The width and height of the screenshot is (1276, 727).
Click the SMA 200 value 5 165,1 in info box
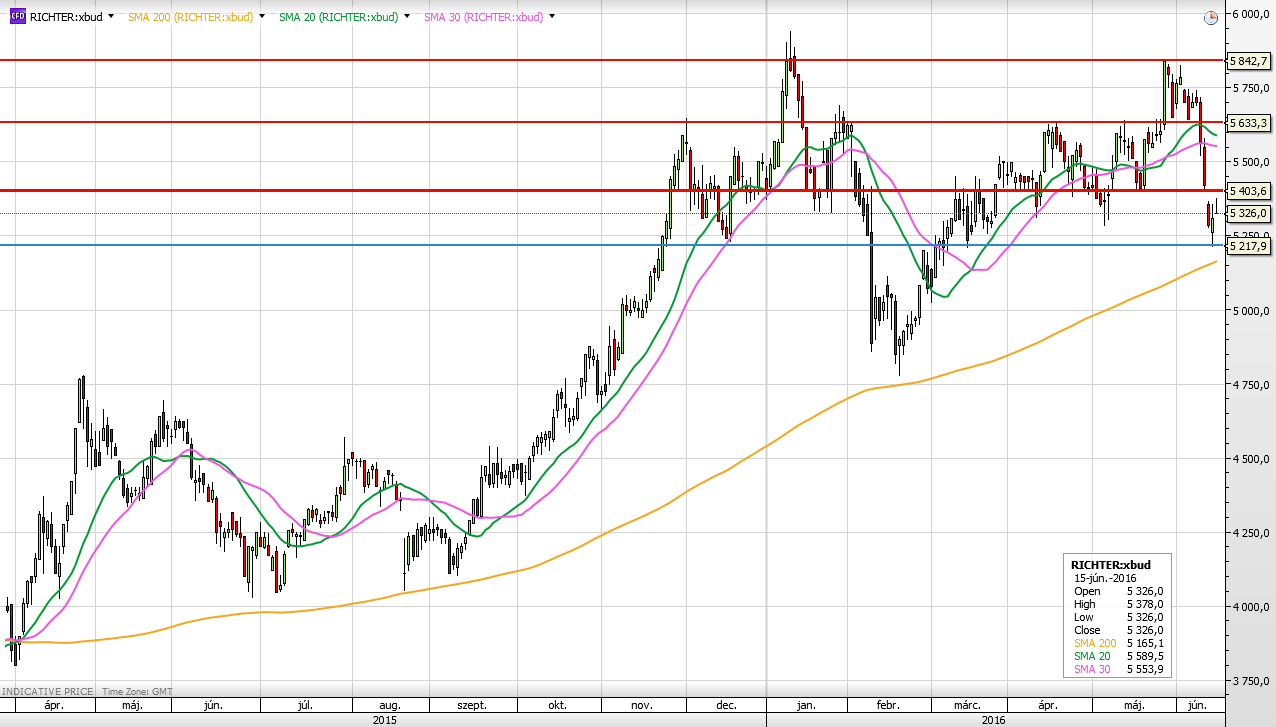[x=1145, y=643]
